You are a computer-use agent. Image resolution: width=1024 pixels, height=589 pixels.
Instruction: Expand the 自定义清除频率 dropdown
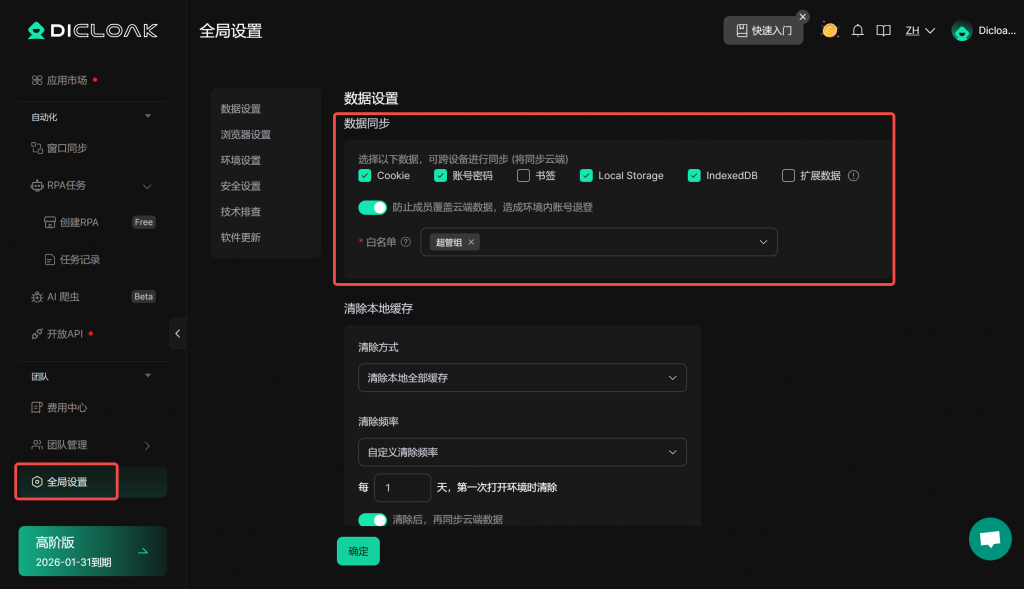point(522,452)
